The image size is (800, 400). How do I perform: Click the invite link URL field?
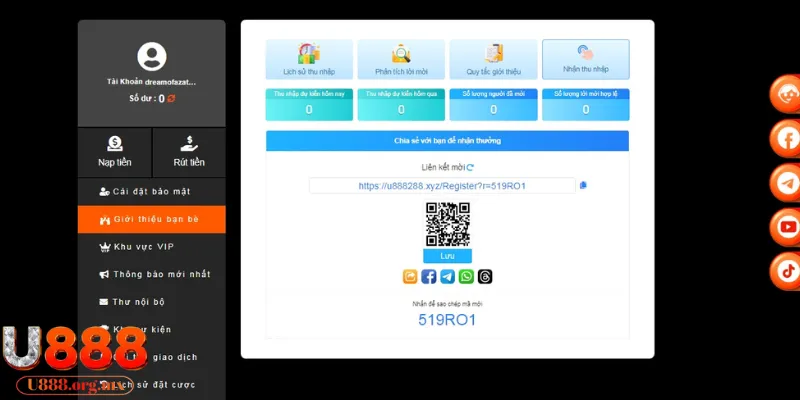click(442, 185)
